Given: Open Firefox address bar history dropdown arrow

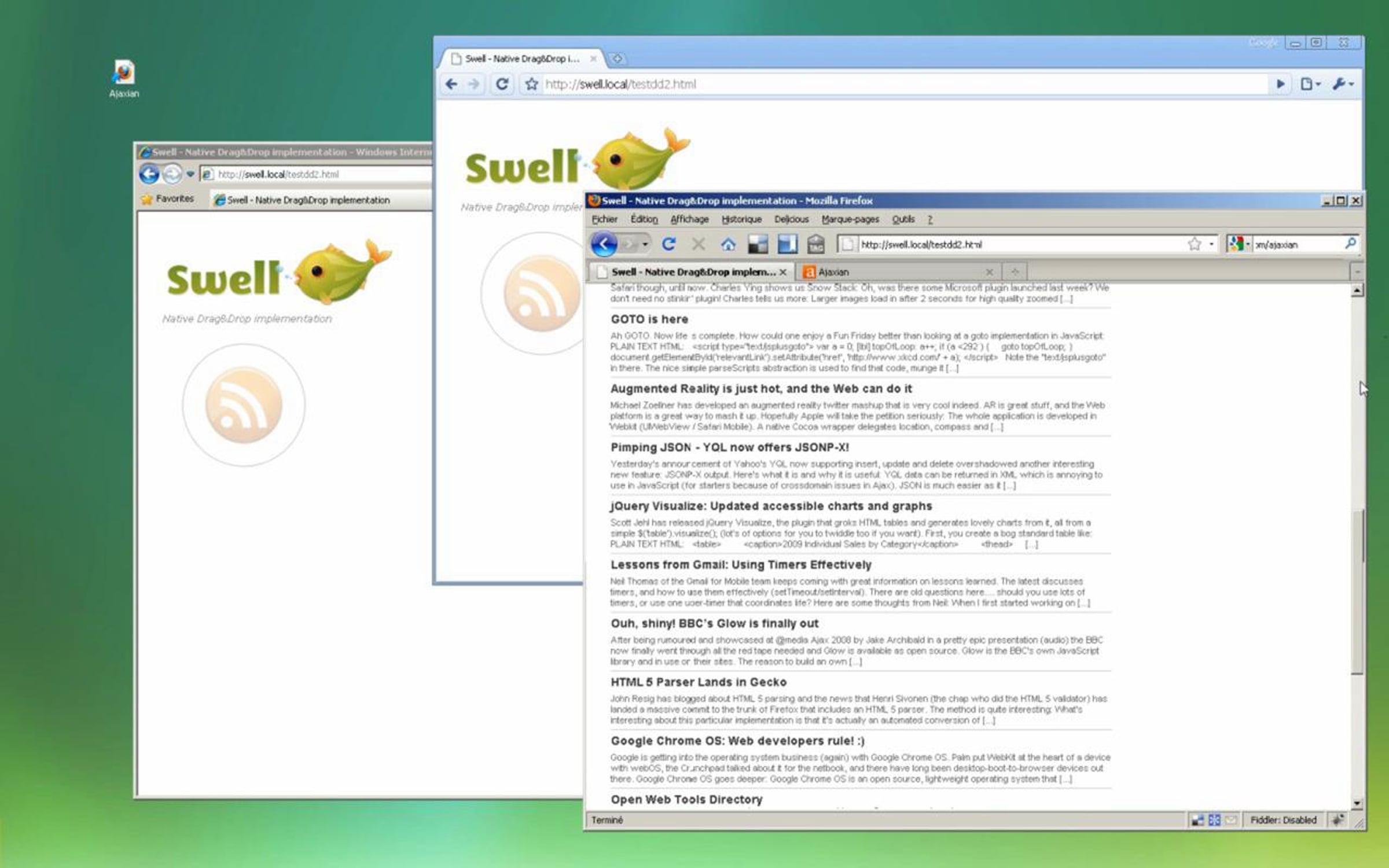Looking at the screenshot, I should (1211, 244).
